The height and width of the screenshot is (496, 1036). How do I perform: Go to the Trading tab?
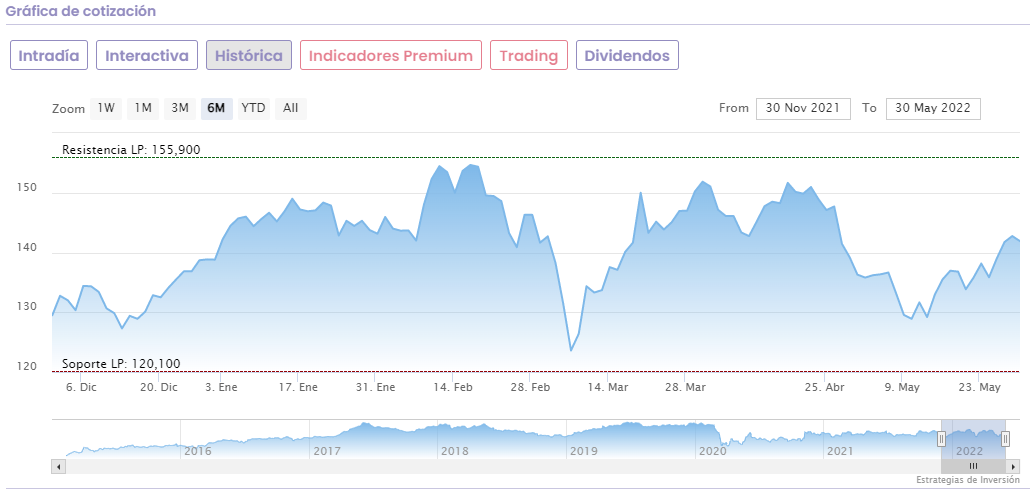pyautogui.click(x=529, y=55)
